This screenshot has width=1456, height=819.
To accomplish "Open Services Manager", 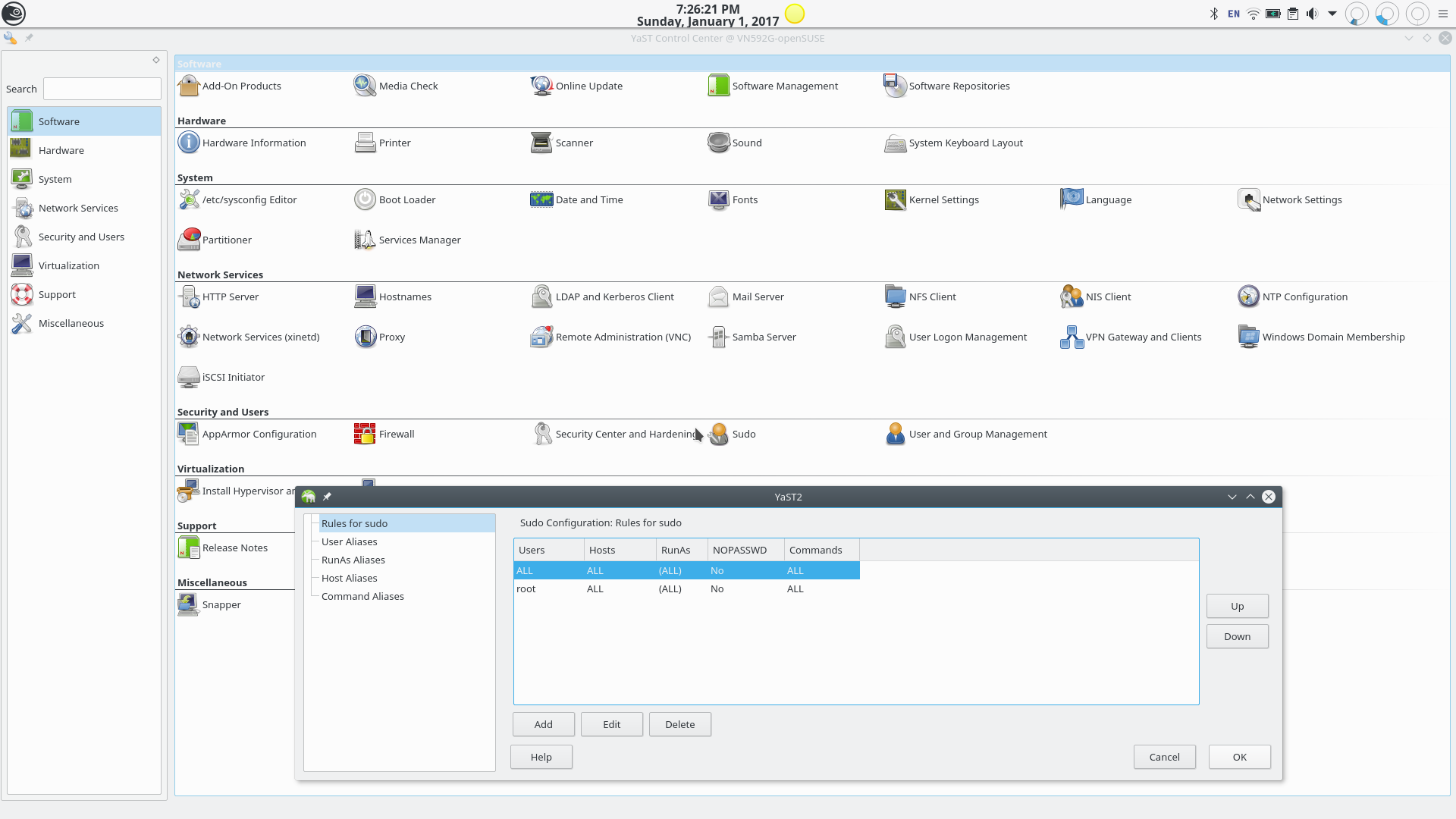I will tap(407, 240).
